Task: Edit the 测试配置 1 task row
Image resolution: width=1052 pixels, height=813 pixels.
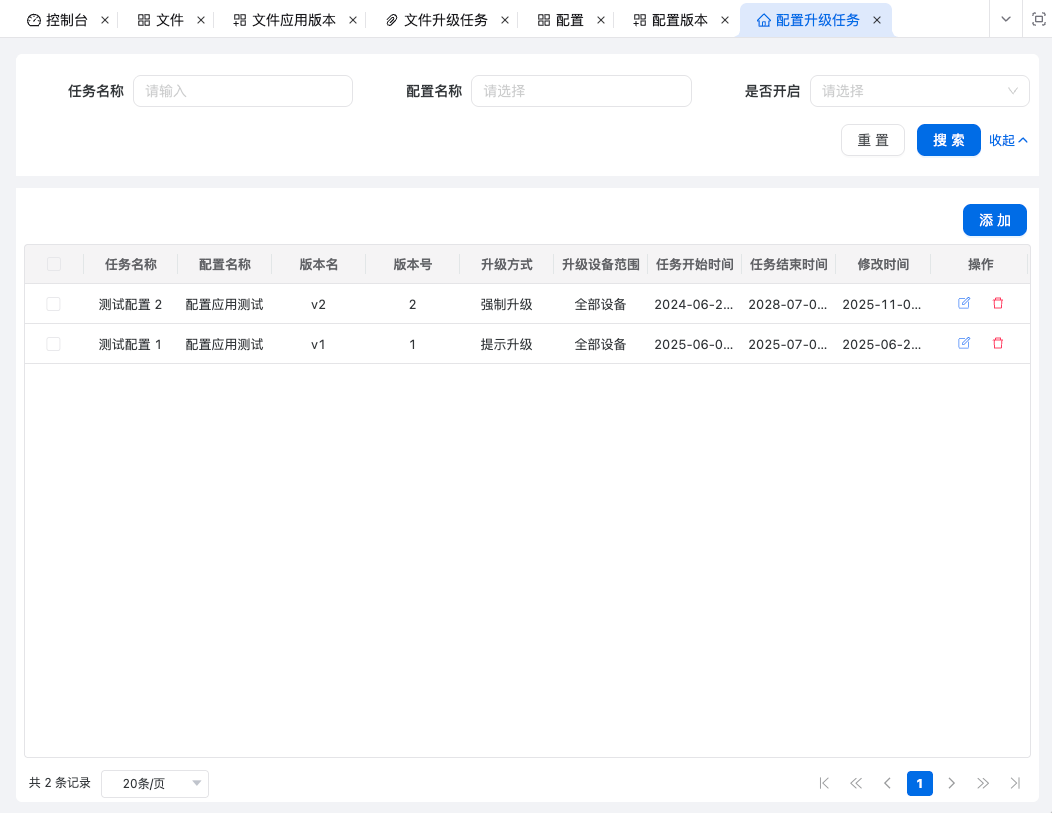Action: (964, 343)
